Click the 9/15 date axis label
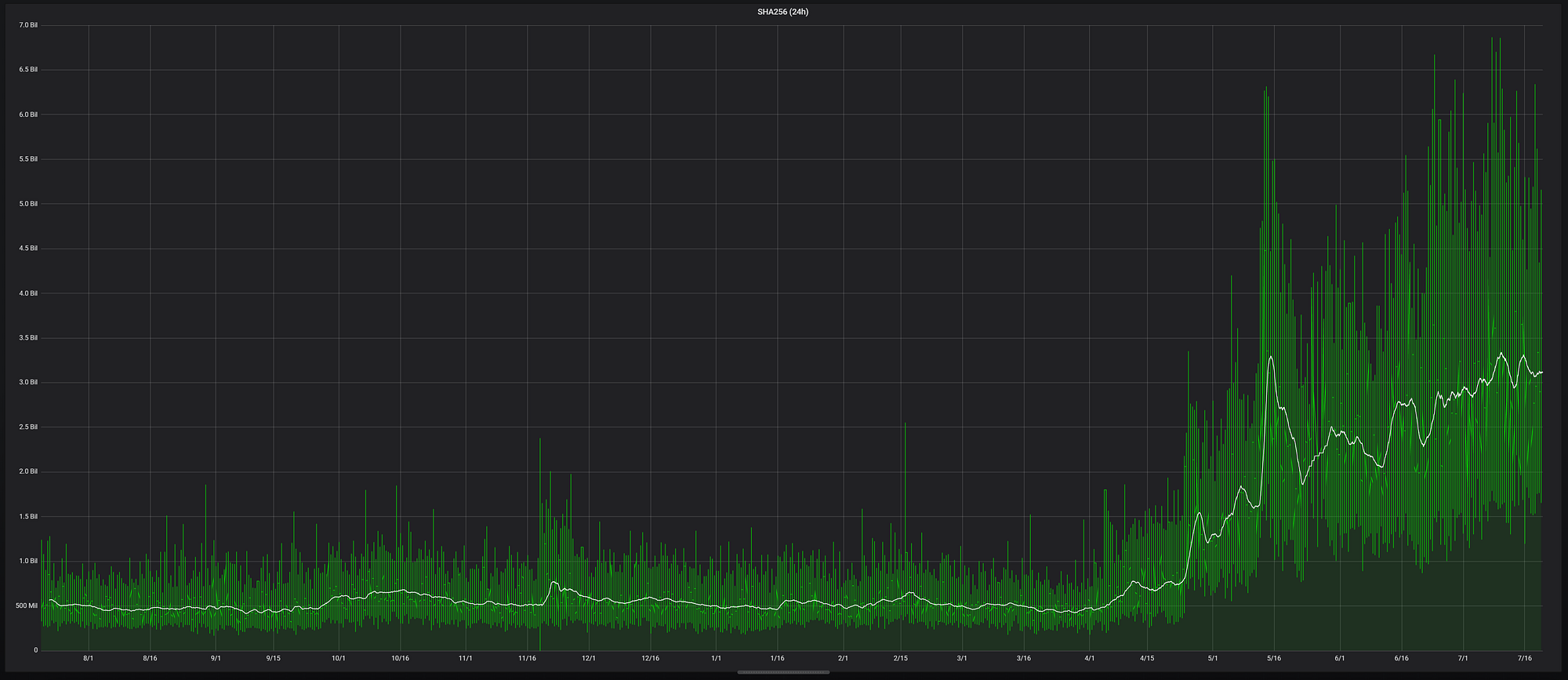Viewport: 1568px width, 680px height. [x=274, y=658]
